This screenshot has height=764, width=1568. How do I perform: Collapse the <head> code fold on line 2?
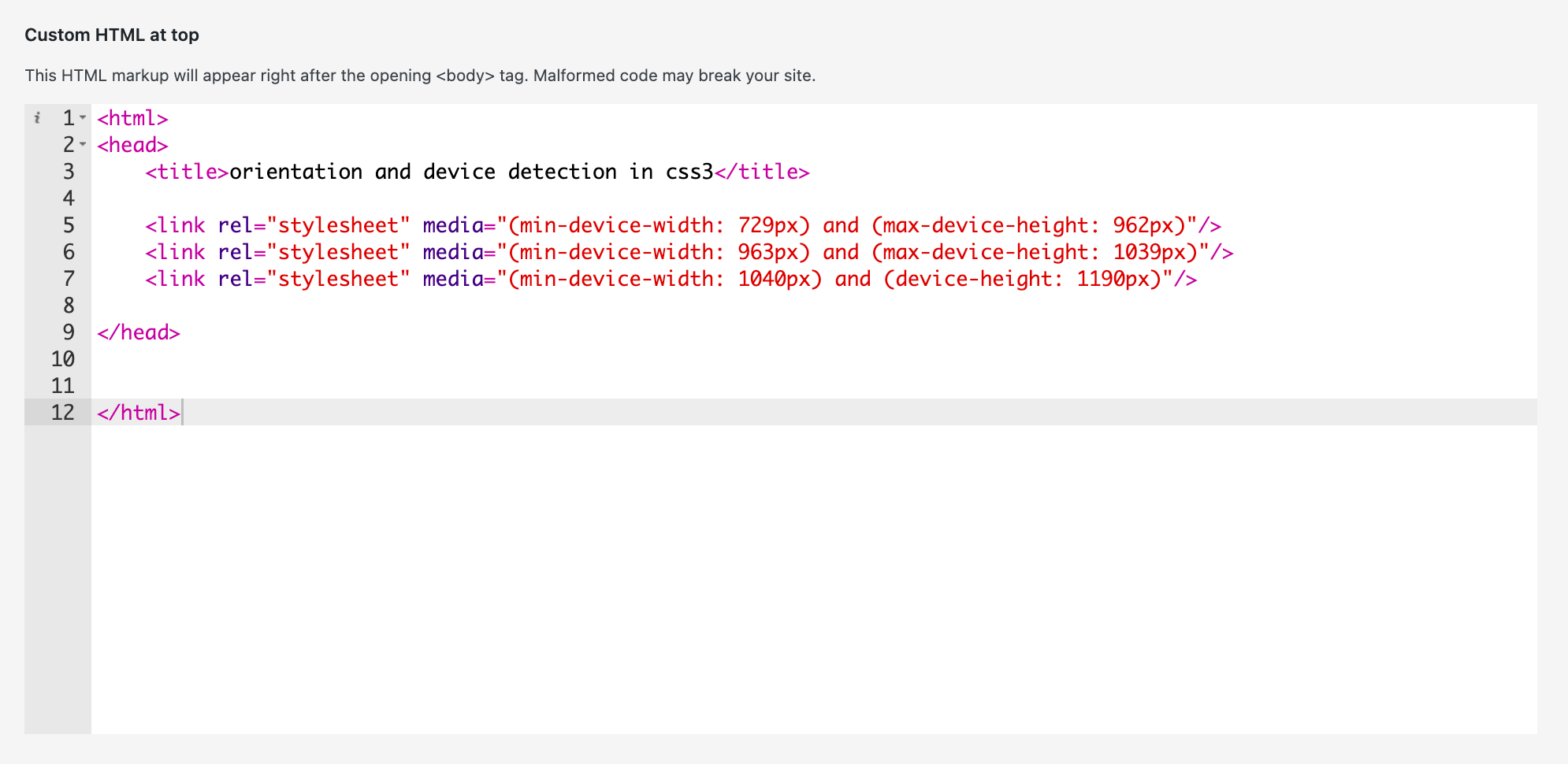83,145
